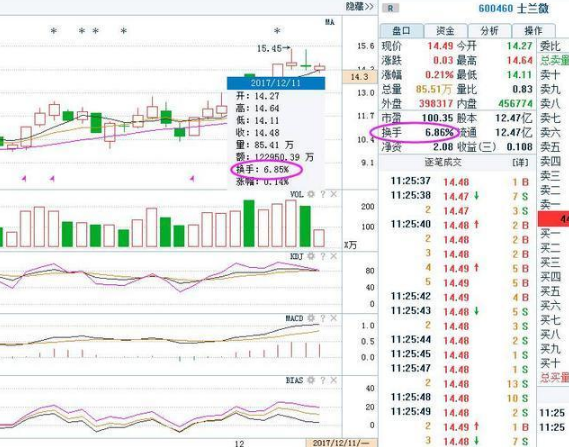Click the 14.3 price label on axis
569x447 pixels.
coord(359,77)
